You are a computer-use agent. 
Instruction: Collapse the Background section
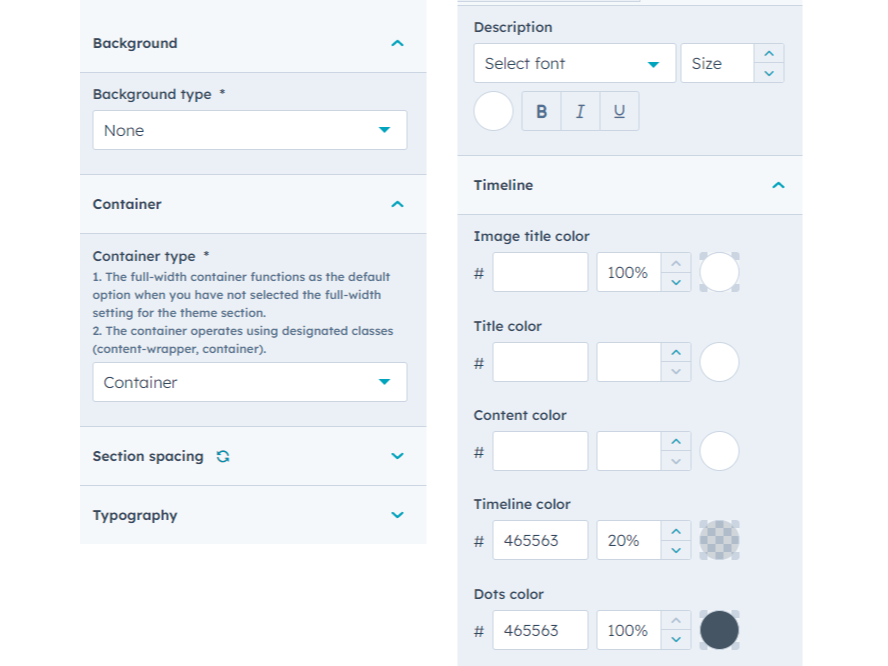click(397, 43)
